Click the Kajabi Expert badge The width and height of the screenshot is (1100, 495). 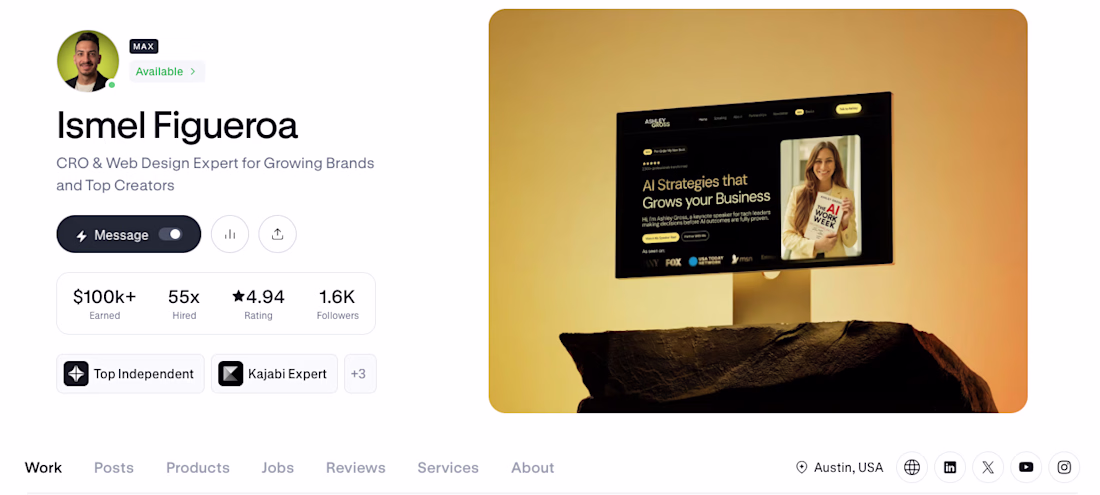coord(274,374)
